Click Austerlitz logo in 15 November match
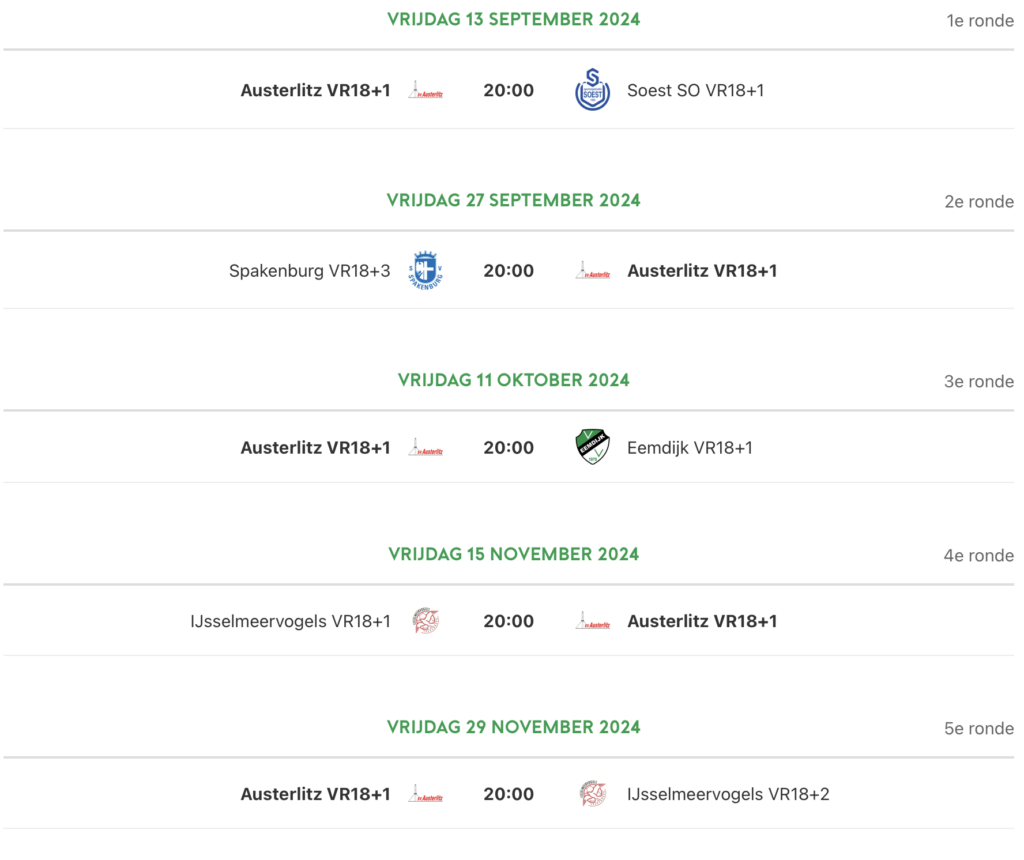Screen dimensions: 1024x860 pyautogui.click(x=593, y=621)
